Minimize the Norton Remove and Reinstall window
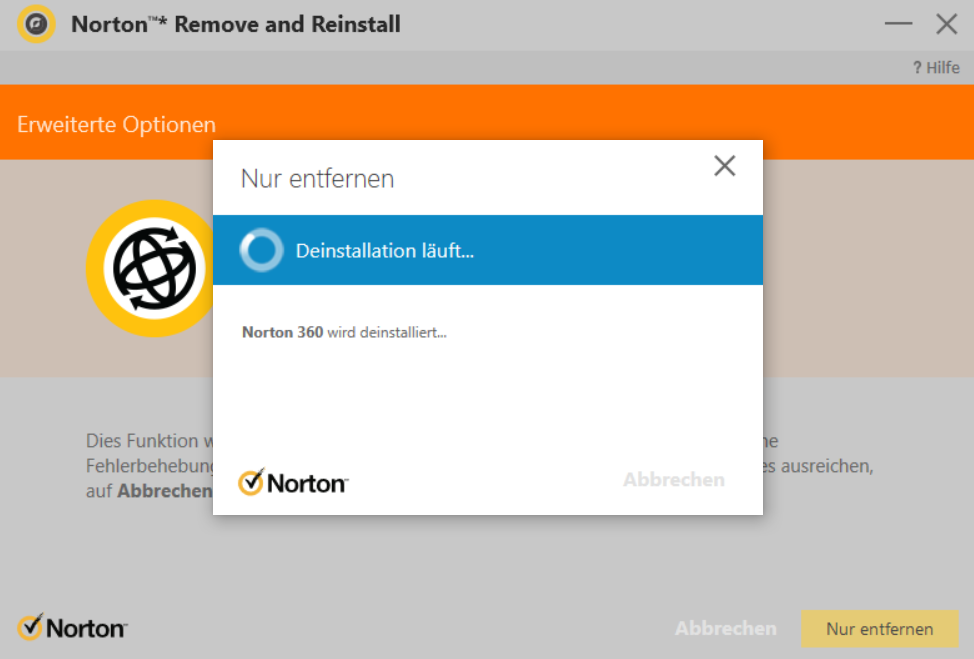 (898, 24)
